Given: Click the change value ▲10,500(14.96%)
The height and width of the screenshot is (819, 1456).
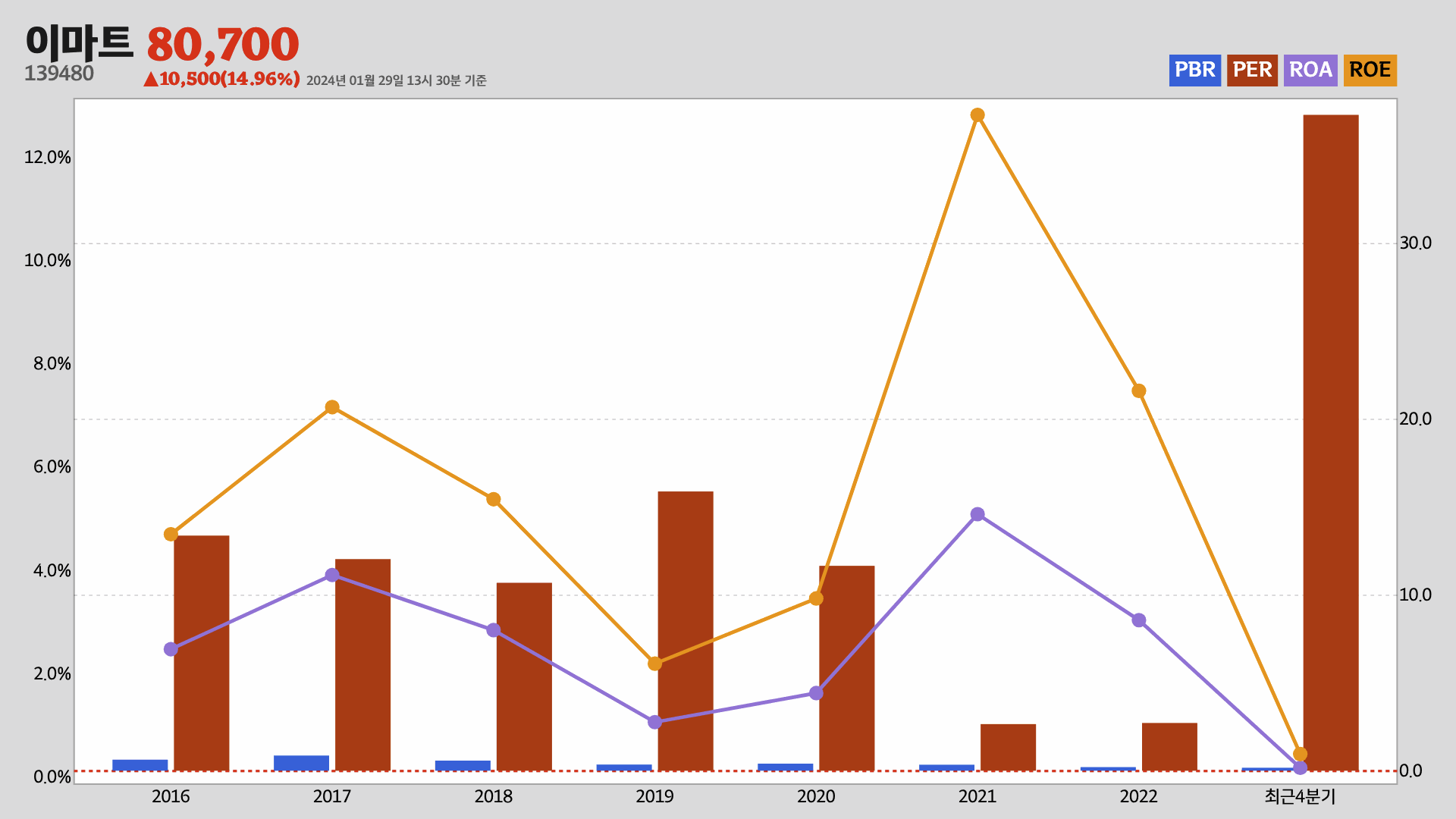Looking at the screenshot, I should [221, 79].
